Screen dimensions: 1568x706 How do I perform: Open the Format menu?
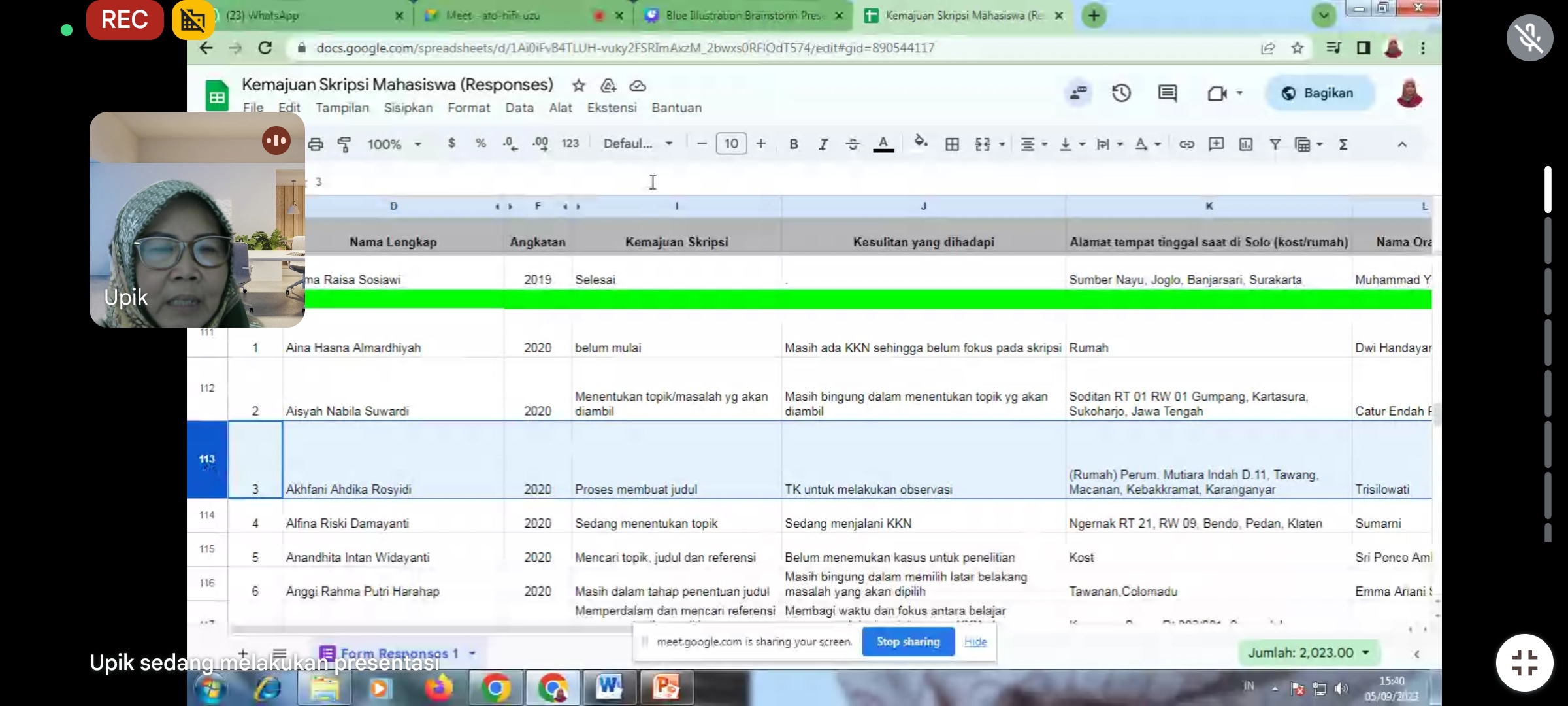click(x=468, y=108)
